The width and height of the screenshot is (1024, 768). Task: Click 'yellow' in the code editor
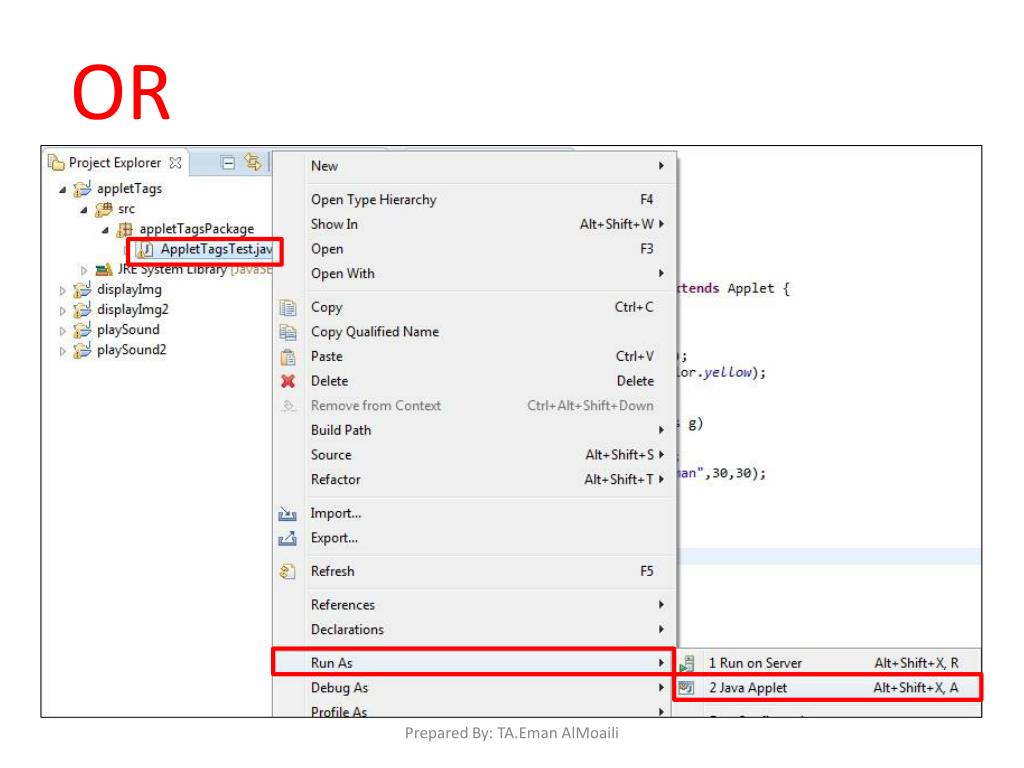[728, 373]
